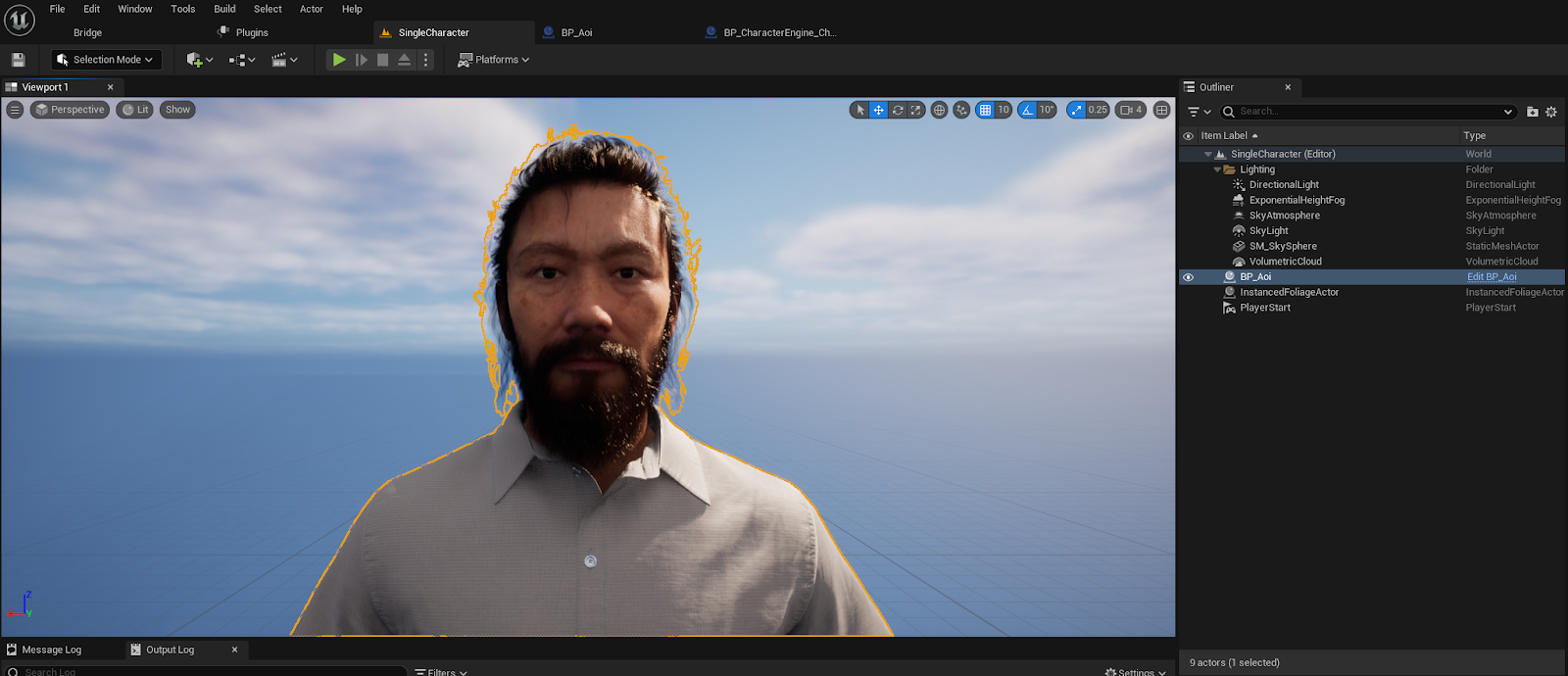Activate the scale transform tool in viewport
Screen dimensions: 1568x676
pos(915,111)
